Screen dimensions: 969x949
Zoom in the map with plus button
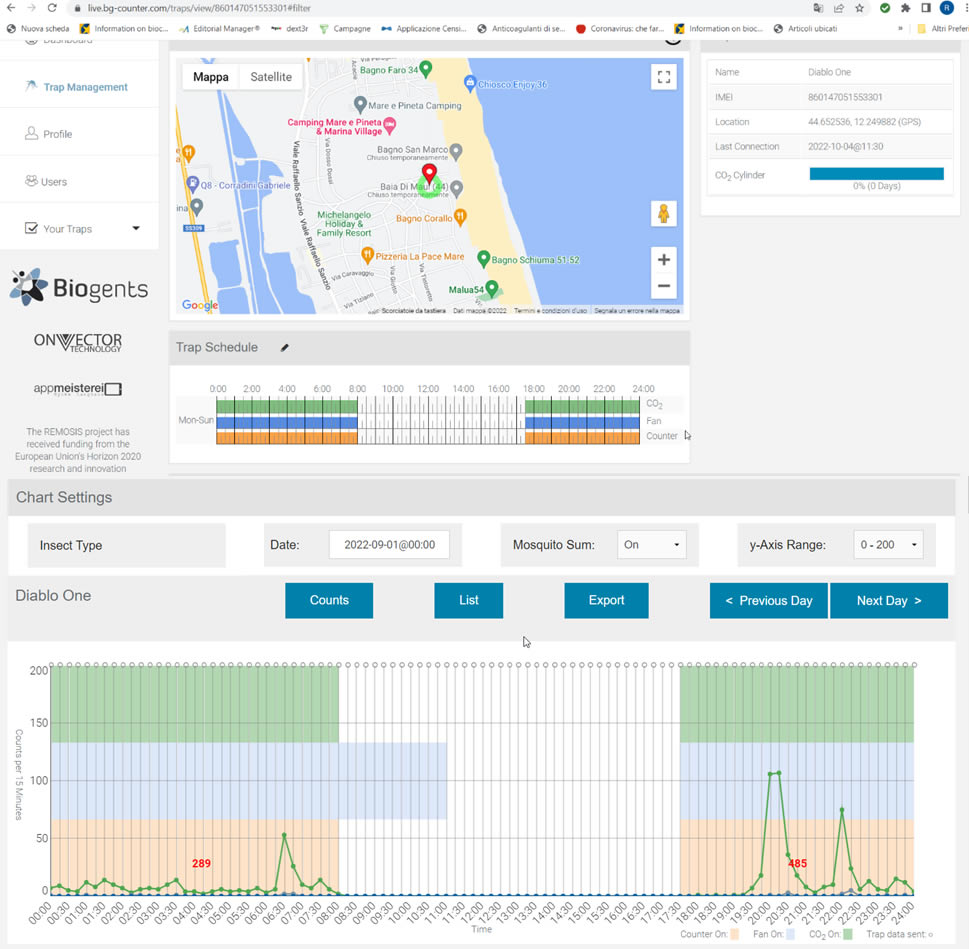click(x=663, y=260)
